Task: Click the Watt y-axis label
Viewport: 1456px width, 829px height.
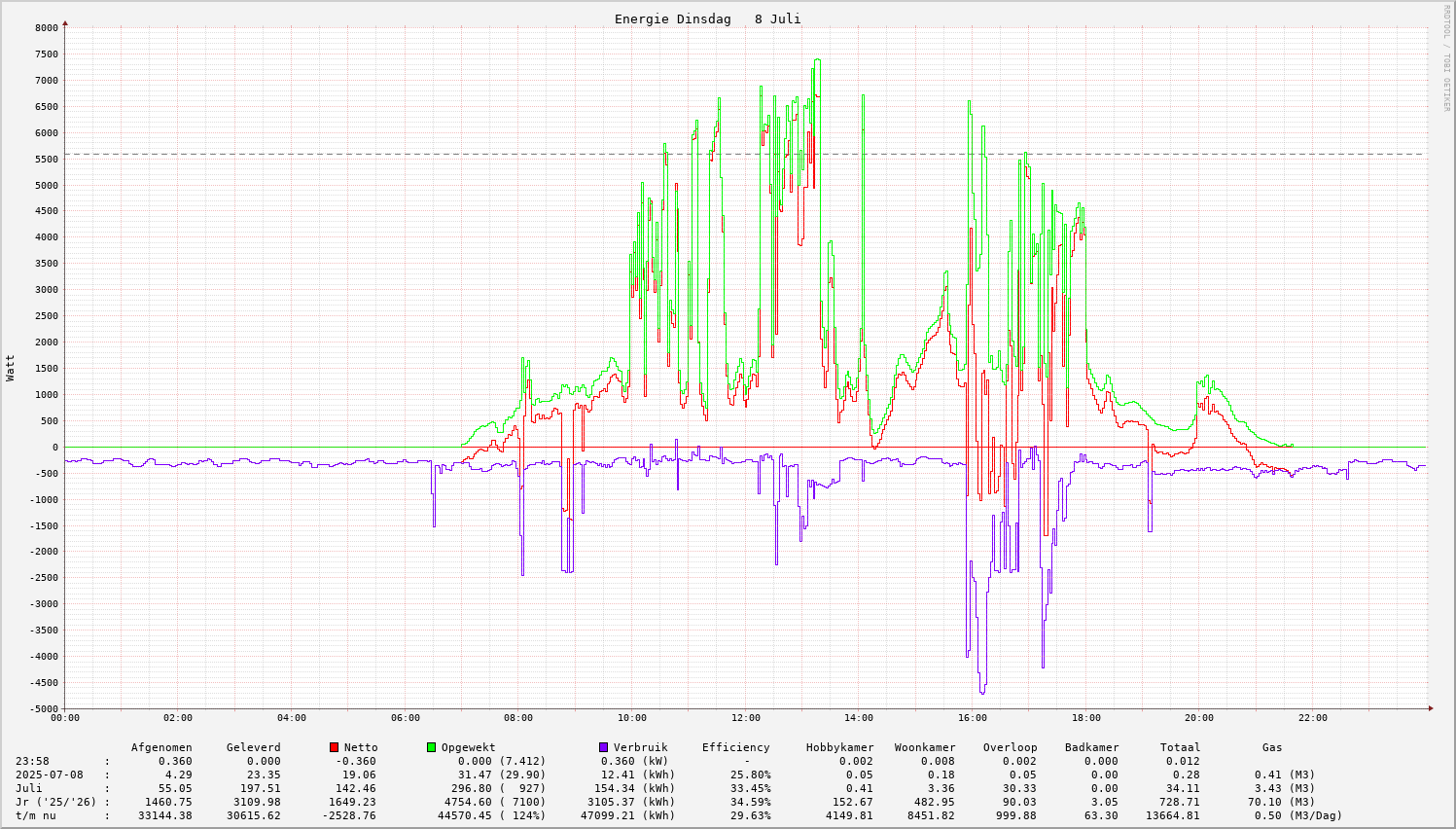Action: point(11,368)
